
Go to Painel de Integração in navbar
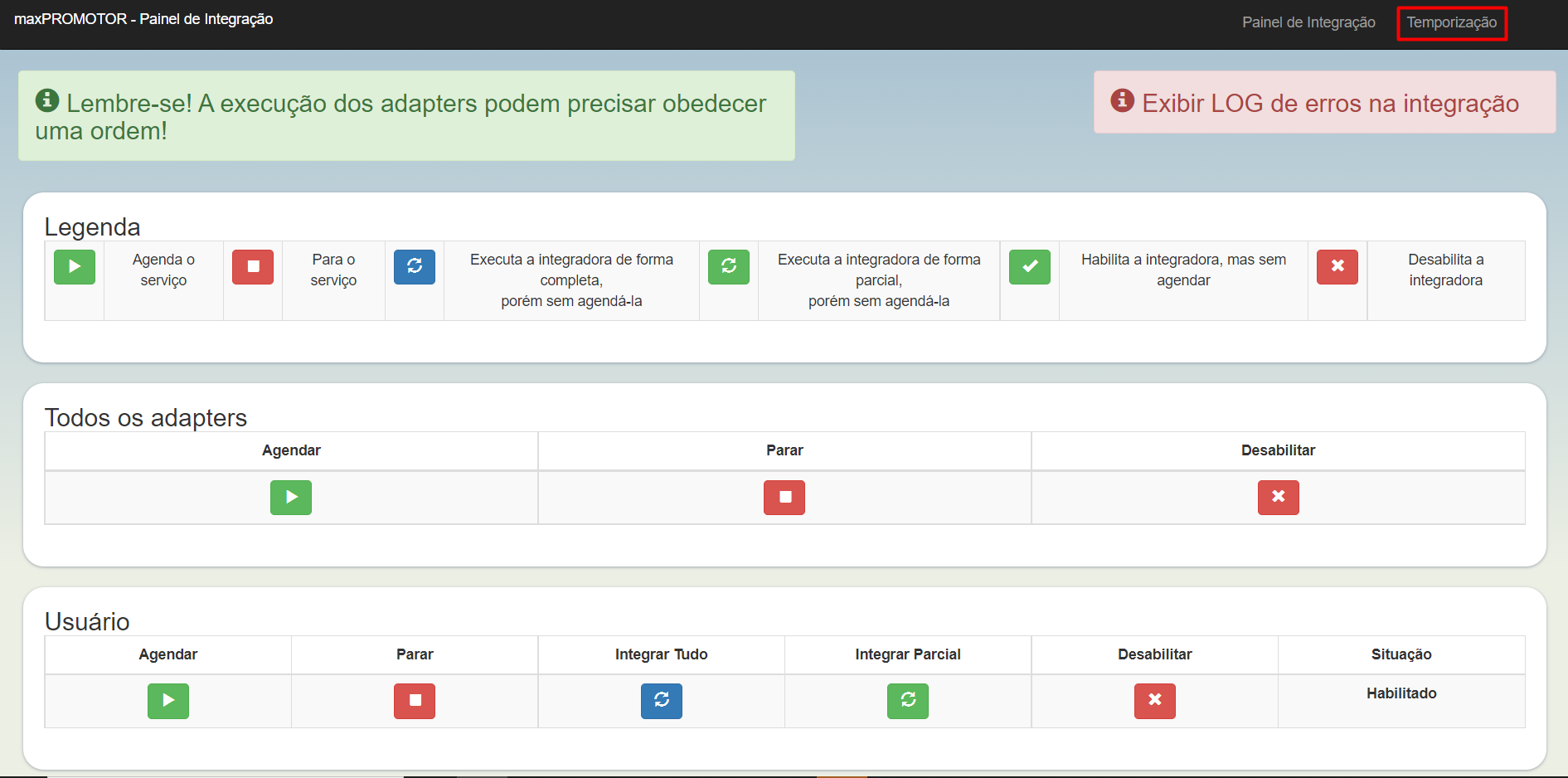[1308, 22]
